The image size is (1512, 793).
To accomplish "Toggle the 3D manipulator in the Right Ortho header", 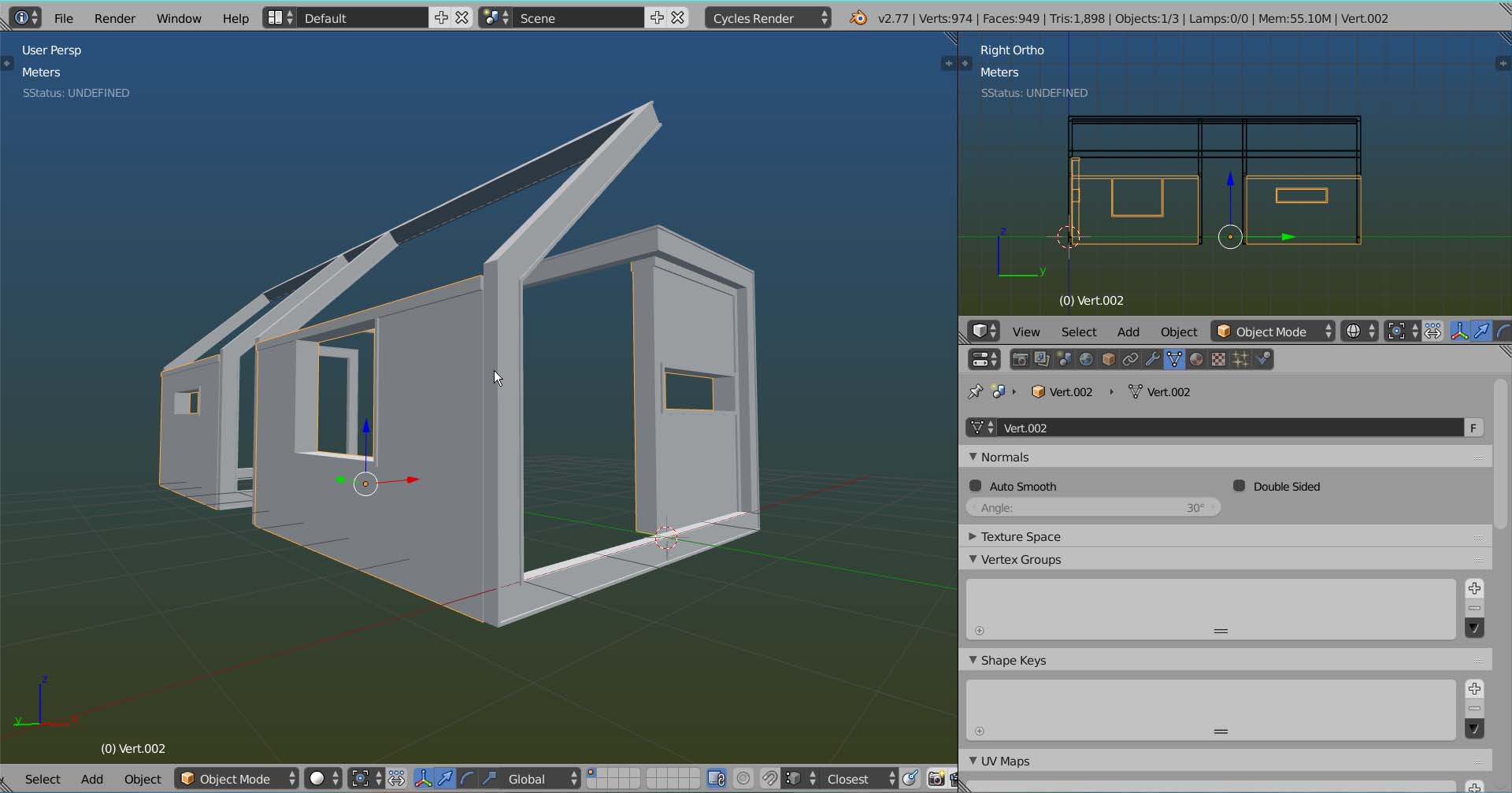I will 1459,332.
